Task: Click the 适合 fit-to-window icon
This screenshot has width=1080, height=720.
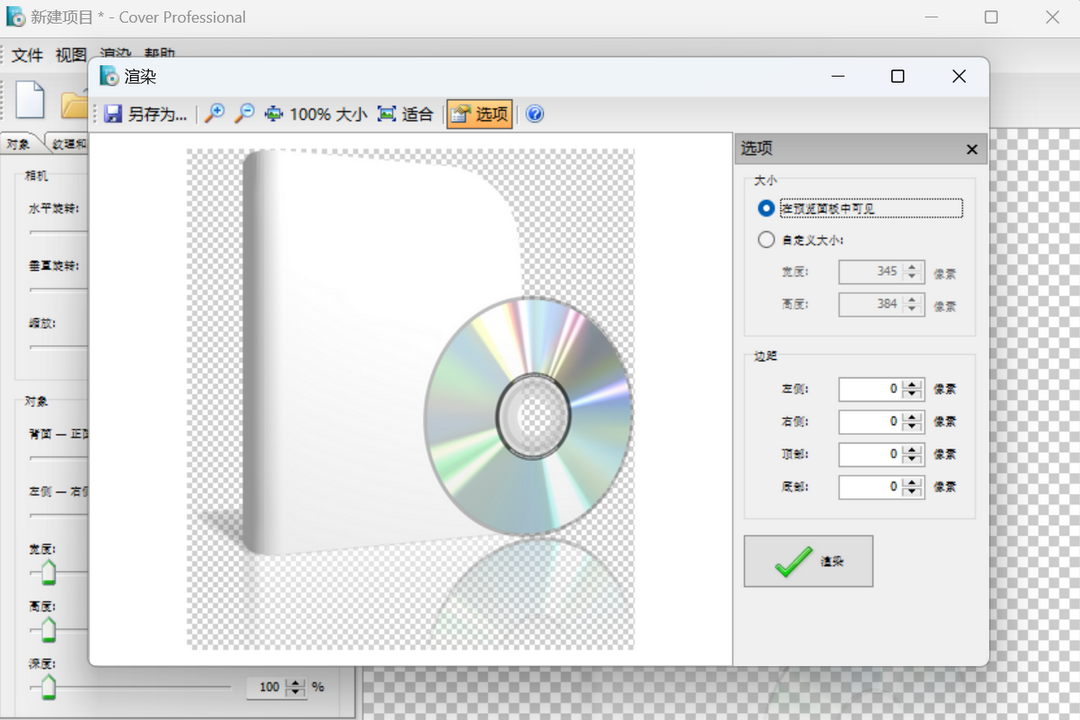Action: click(x=387, y=113)
